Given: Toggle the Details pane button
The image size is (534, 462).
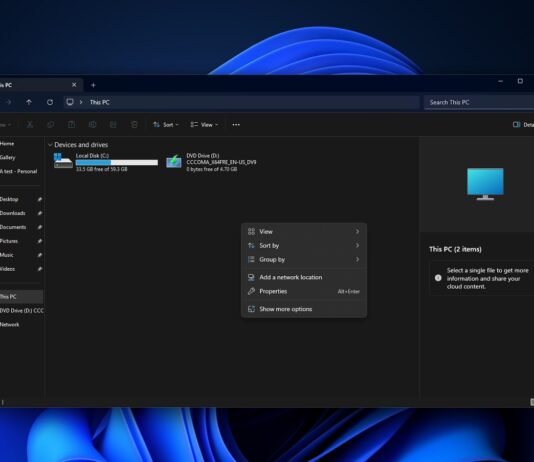Looking at the screenshot, I should [523, 125].
